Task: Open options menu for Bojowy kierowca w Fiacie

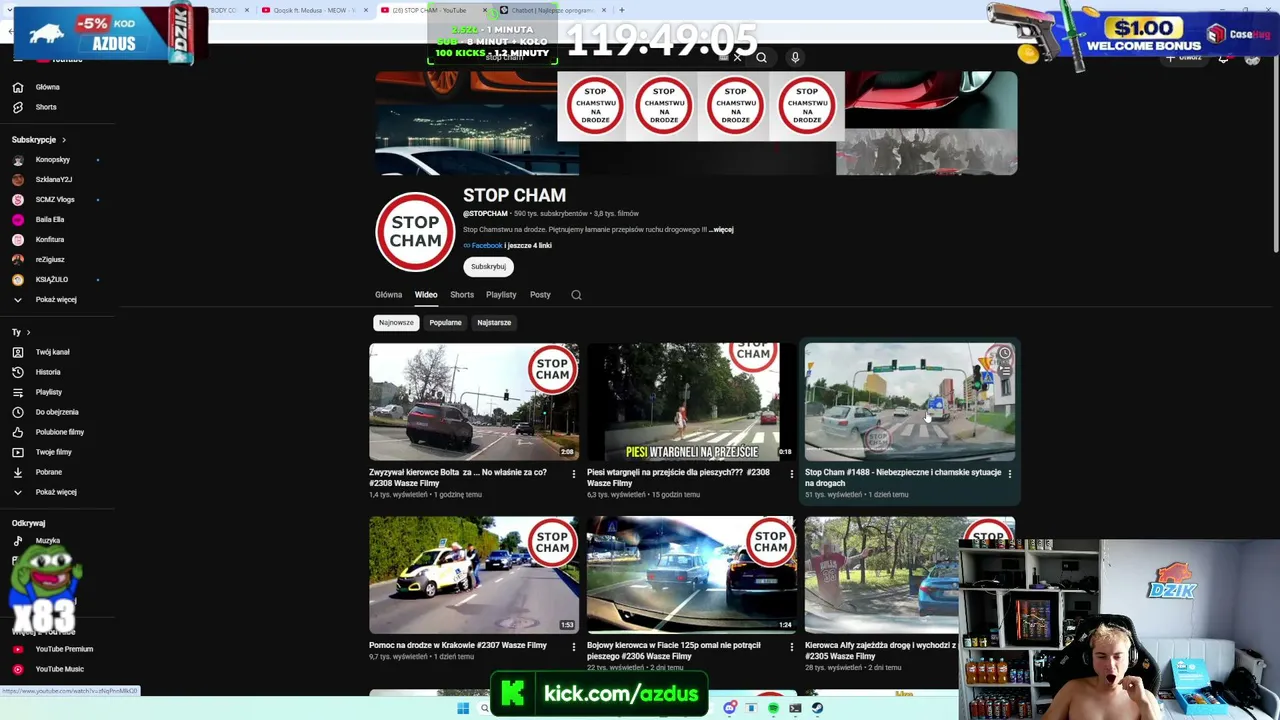Action: click(792, 647)
